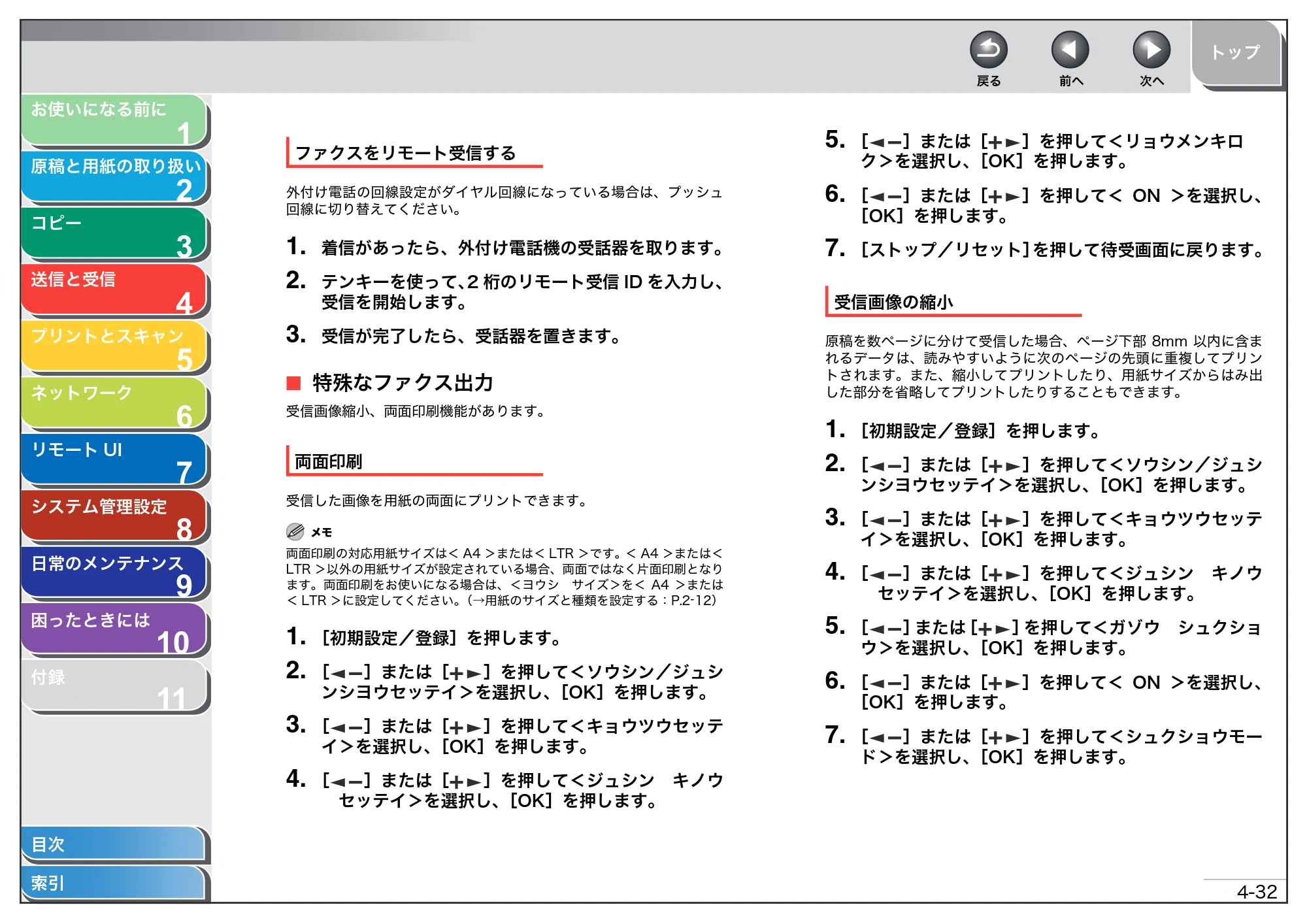Click the line 受信した画像を用紙の両面にプリントできます。

point(437,501)
